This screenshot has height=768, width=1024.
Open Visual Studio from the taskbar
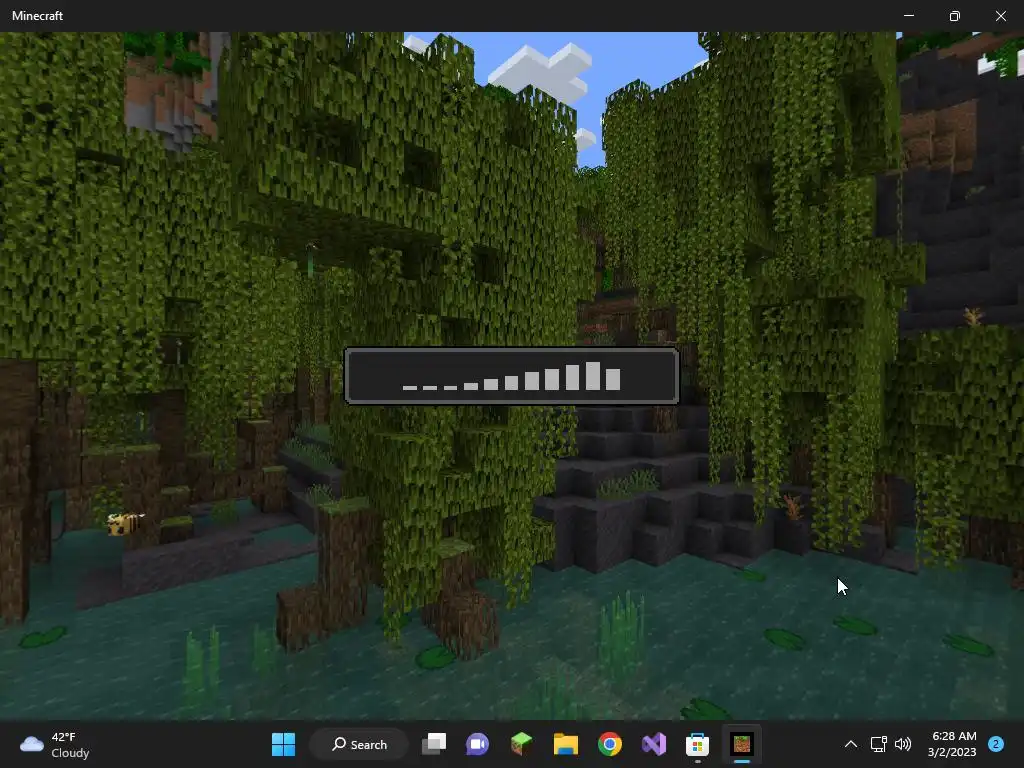click(654, 744)
